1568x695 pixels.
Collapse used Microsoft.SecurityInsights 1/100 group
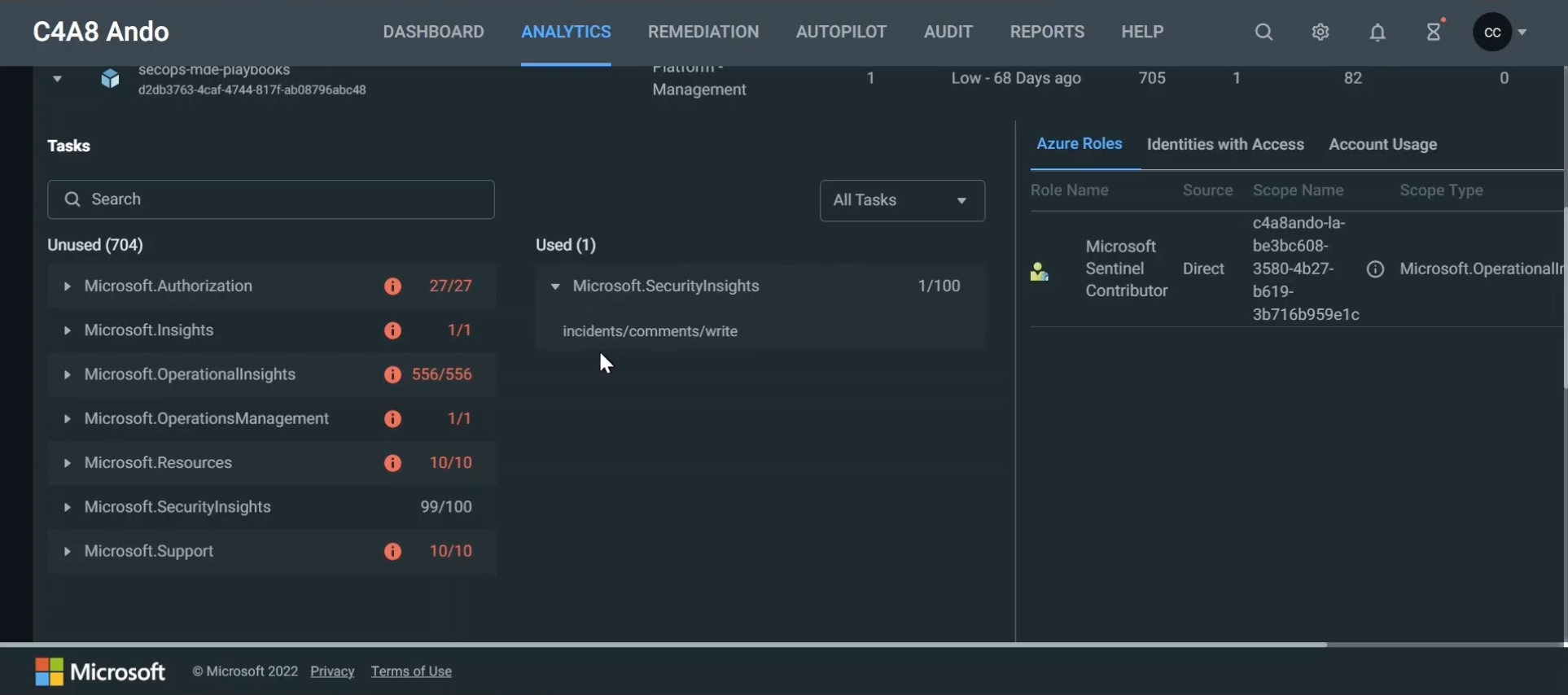pyautogui.click(x=554, y=286)
